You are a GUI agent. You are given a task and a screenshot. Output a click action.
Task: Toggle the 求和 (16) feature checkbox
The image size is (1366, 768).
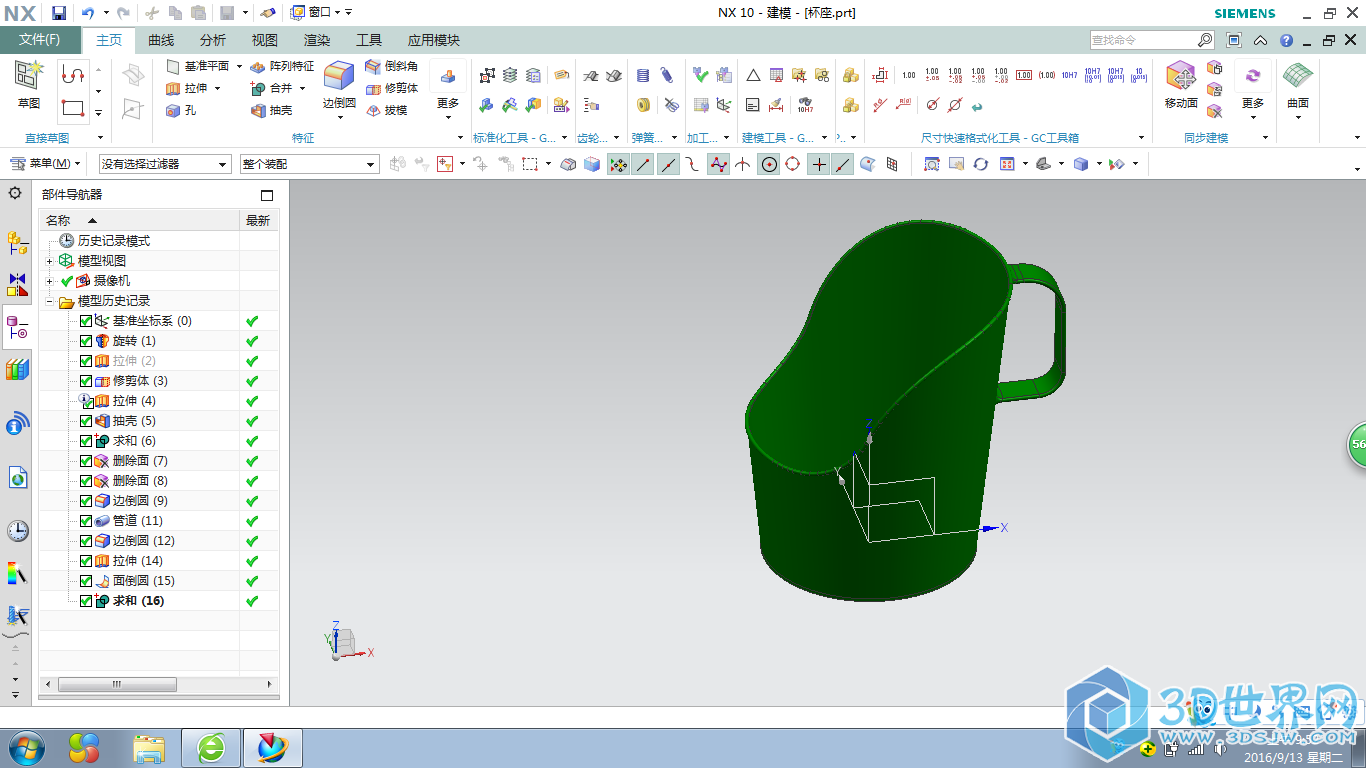click(x=85, y=601)
